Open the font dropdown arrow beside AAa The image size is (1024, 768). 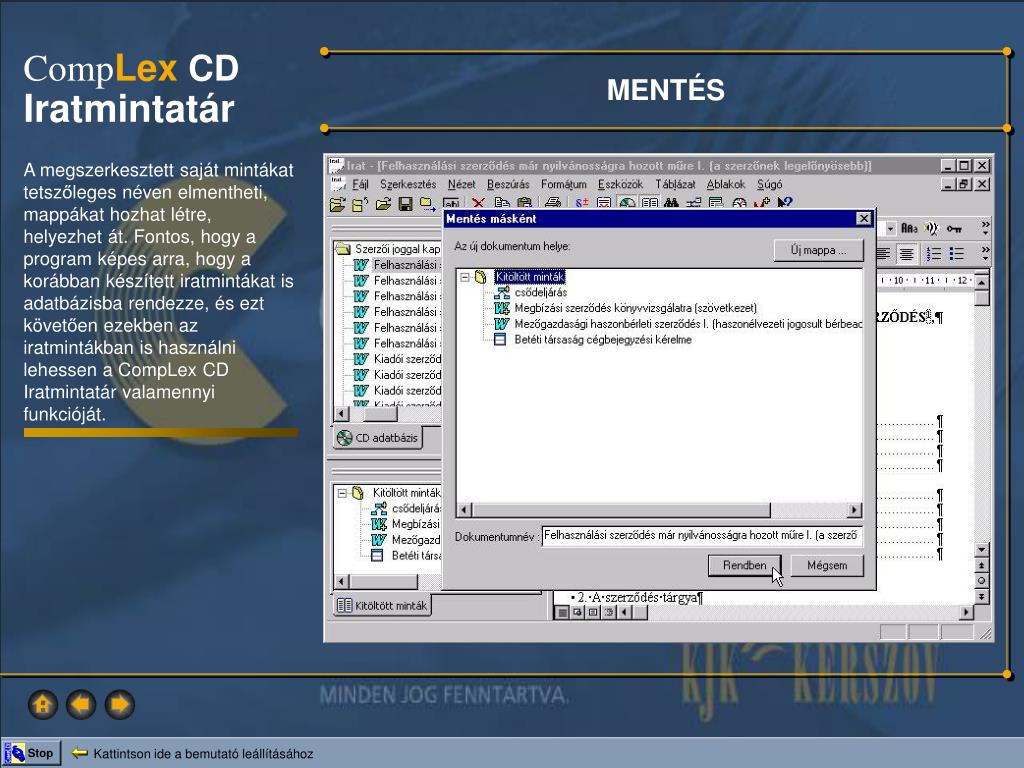click(890, 229)
